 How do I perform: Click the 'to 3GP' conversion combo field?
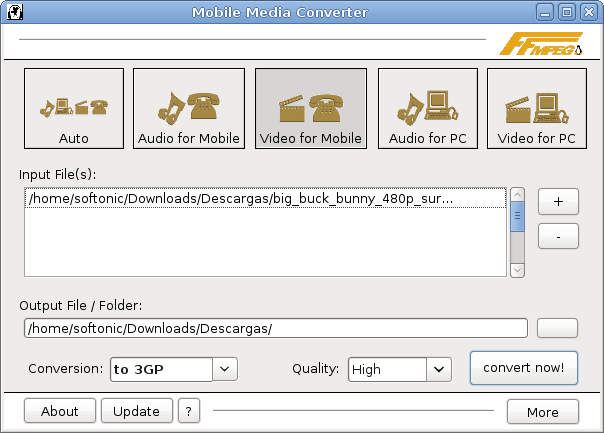(160, 369)
